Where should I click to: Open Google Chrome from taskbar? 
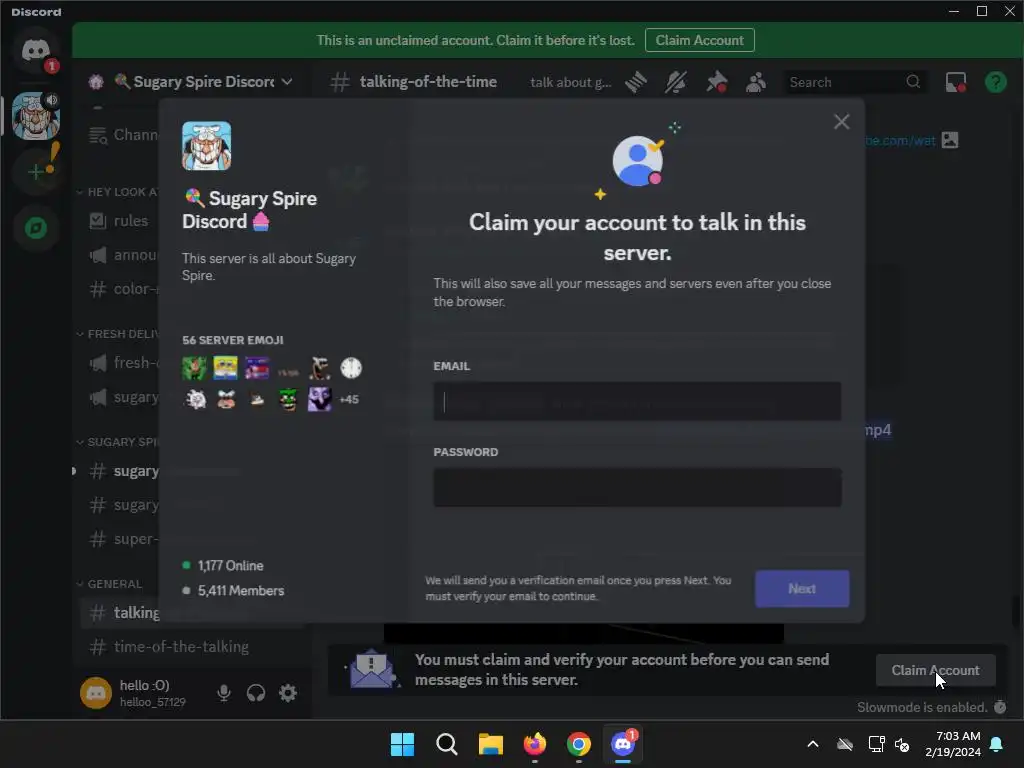coord(579,744)
